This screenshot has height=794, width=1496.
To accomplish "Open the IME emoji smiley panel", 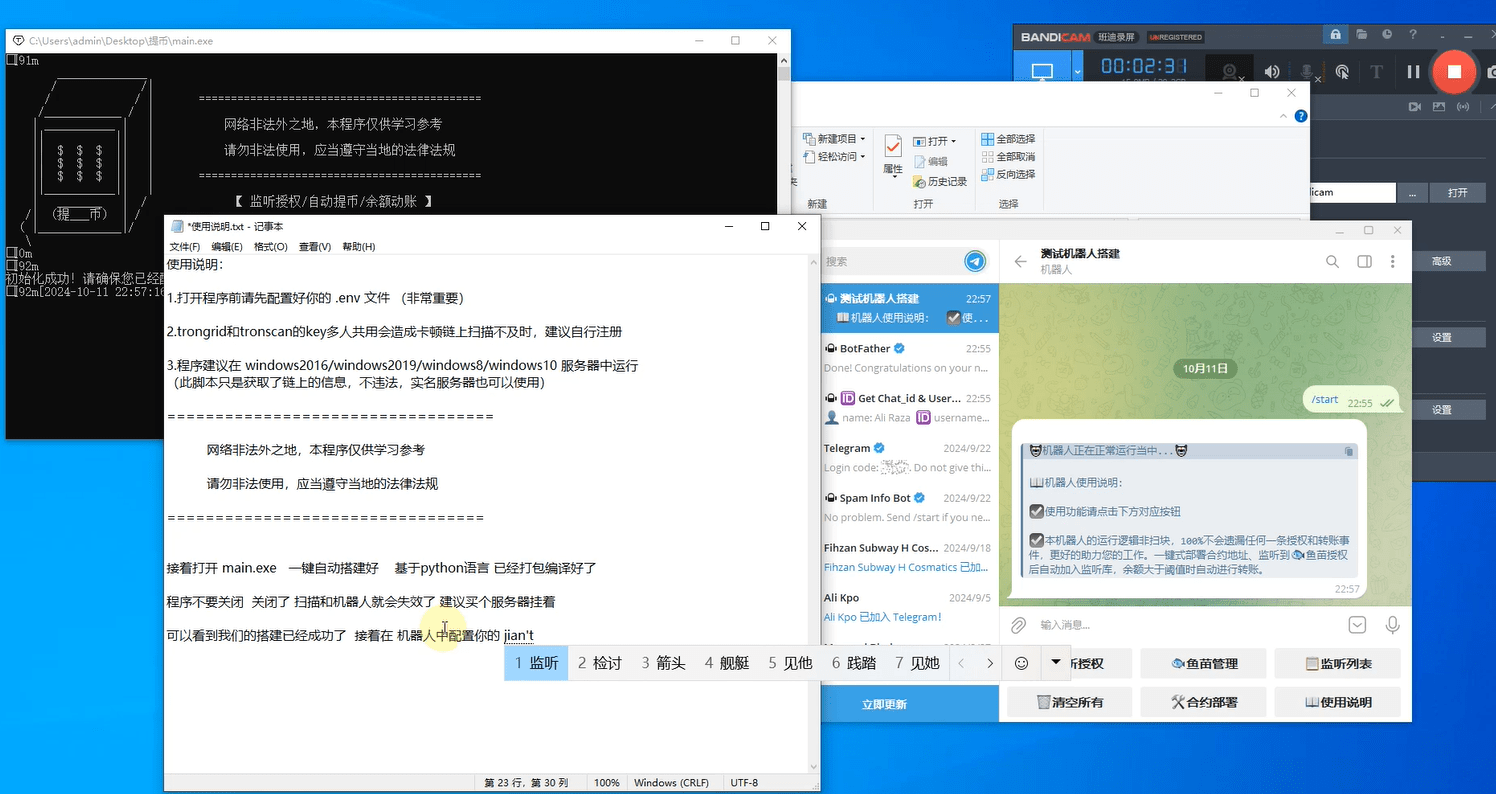I will [1021, 662].
